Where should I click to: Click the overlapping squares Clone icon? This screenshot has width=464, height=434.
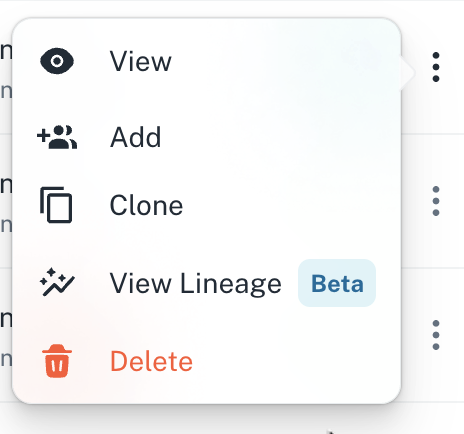(x=56, y=205)
